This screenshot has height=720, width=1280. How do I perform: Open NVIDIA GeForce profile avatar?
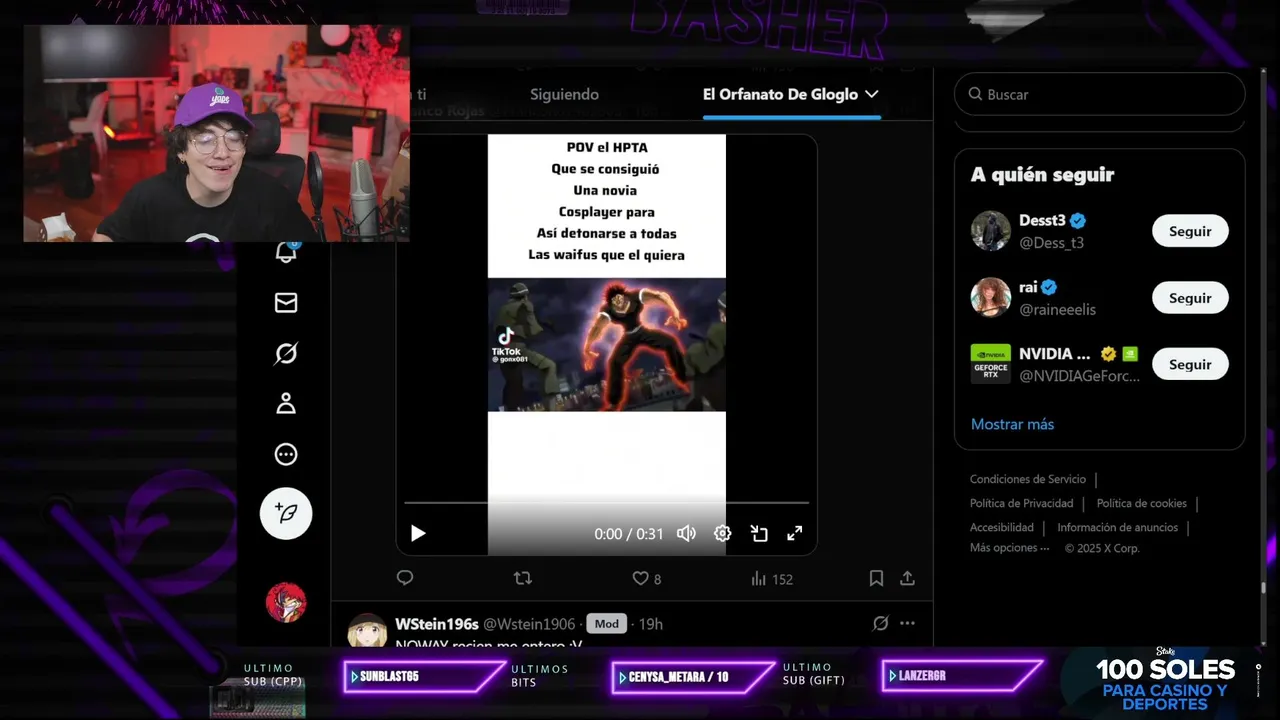coord(991,364)
